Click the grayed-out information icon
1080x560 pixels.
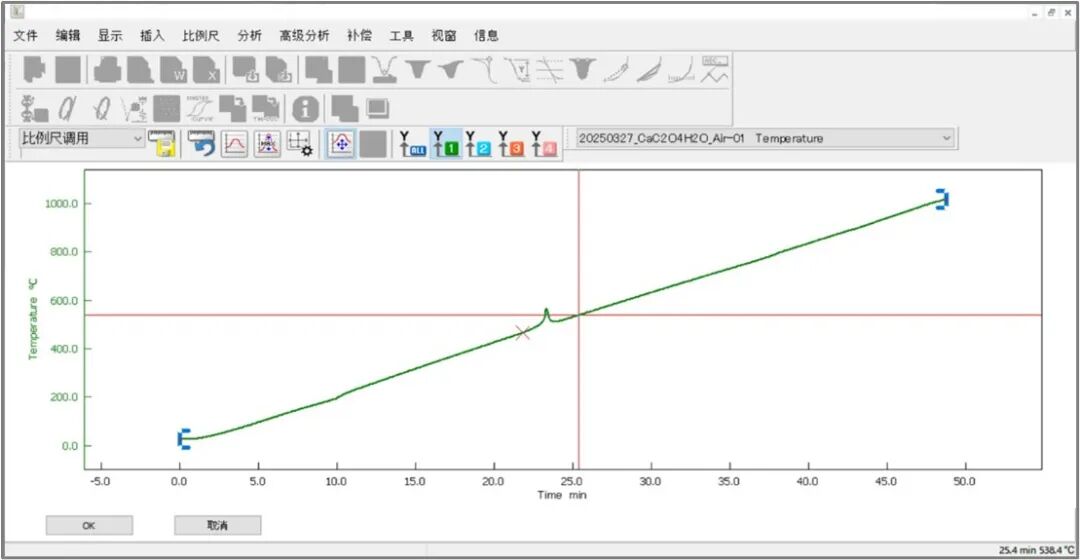click(x=305, y=108)
